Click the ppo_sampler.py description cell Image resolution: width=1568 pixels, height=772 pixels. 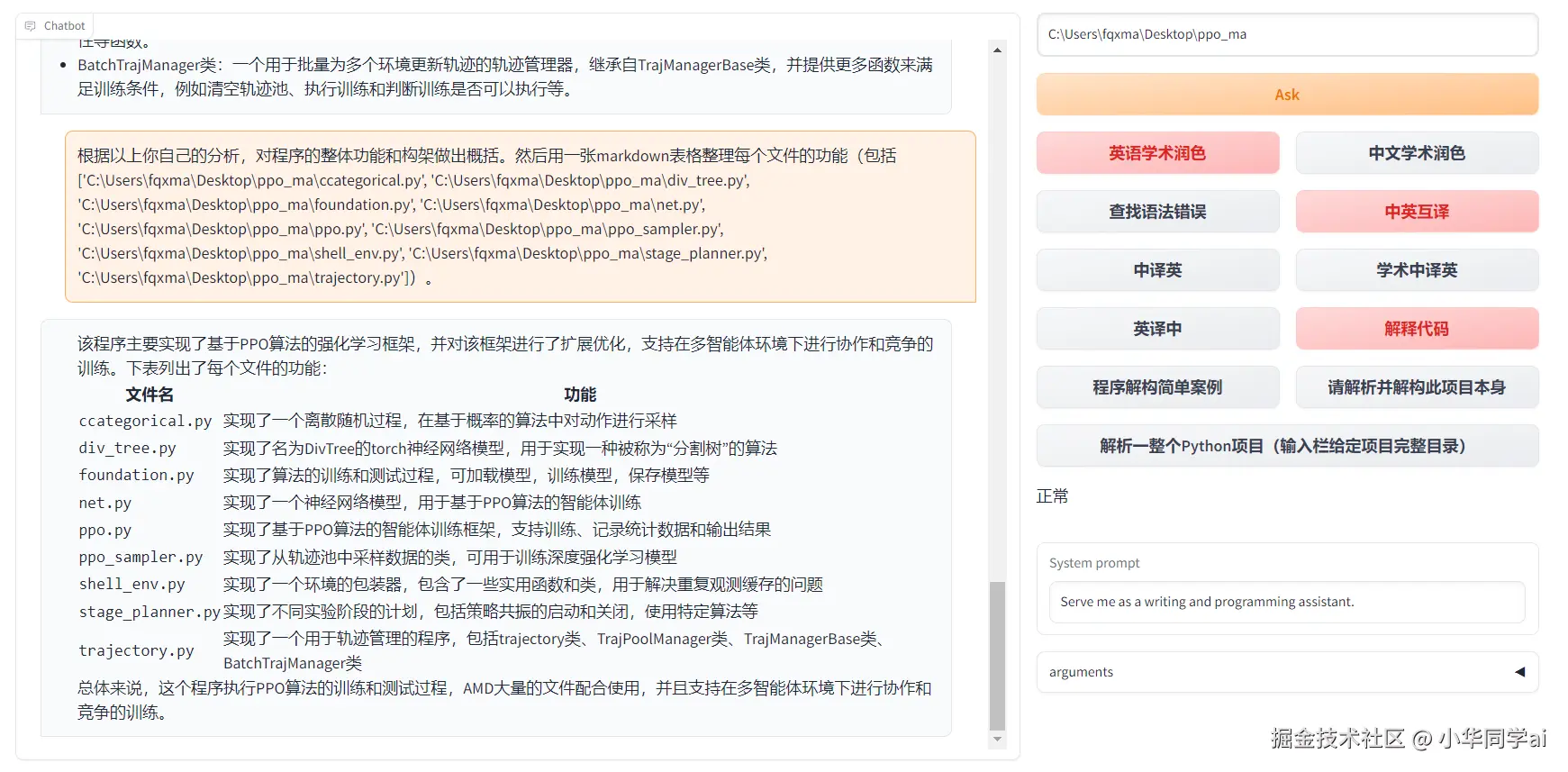(450, 557)
